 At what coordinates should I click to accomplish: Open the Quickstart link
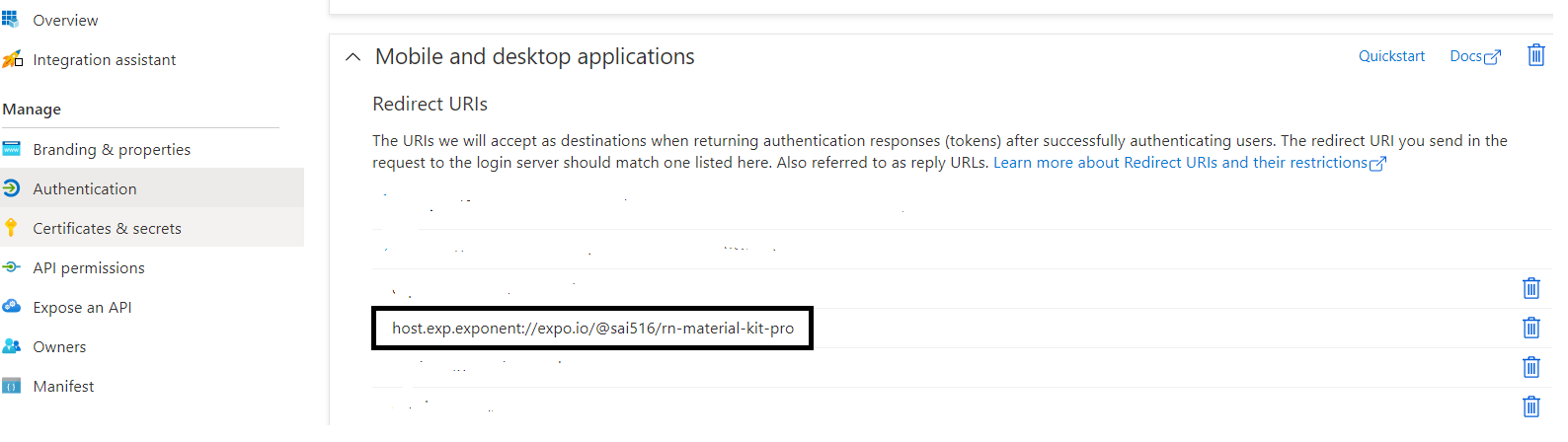(1391, 56)
